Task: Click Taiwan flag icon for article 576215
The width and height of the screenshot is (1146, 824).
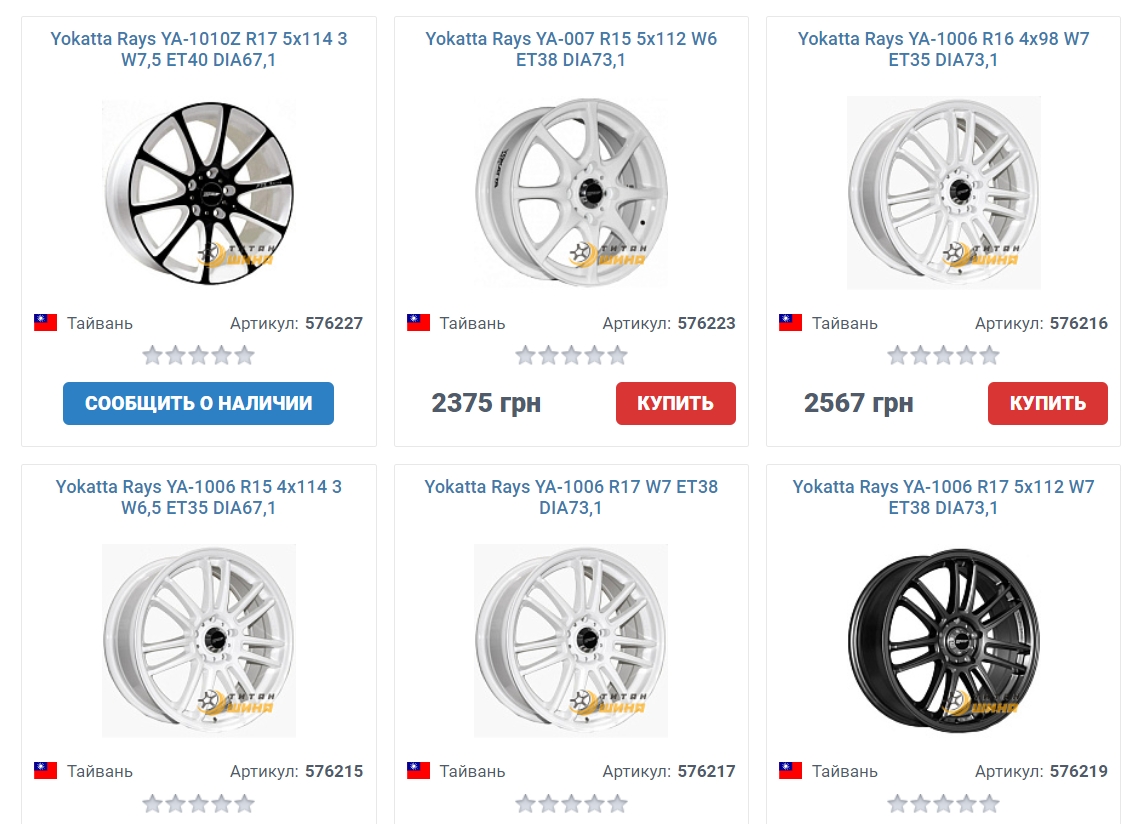Action: point(45,771)
